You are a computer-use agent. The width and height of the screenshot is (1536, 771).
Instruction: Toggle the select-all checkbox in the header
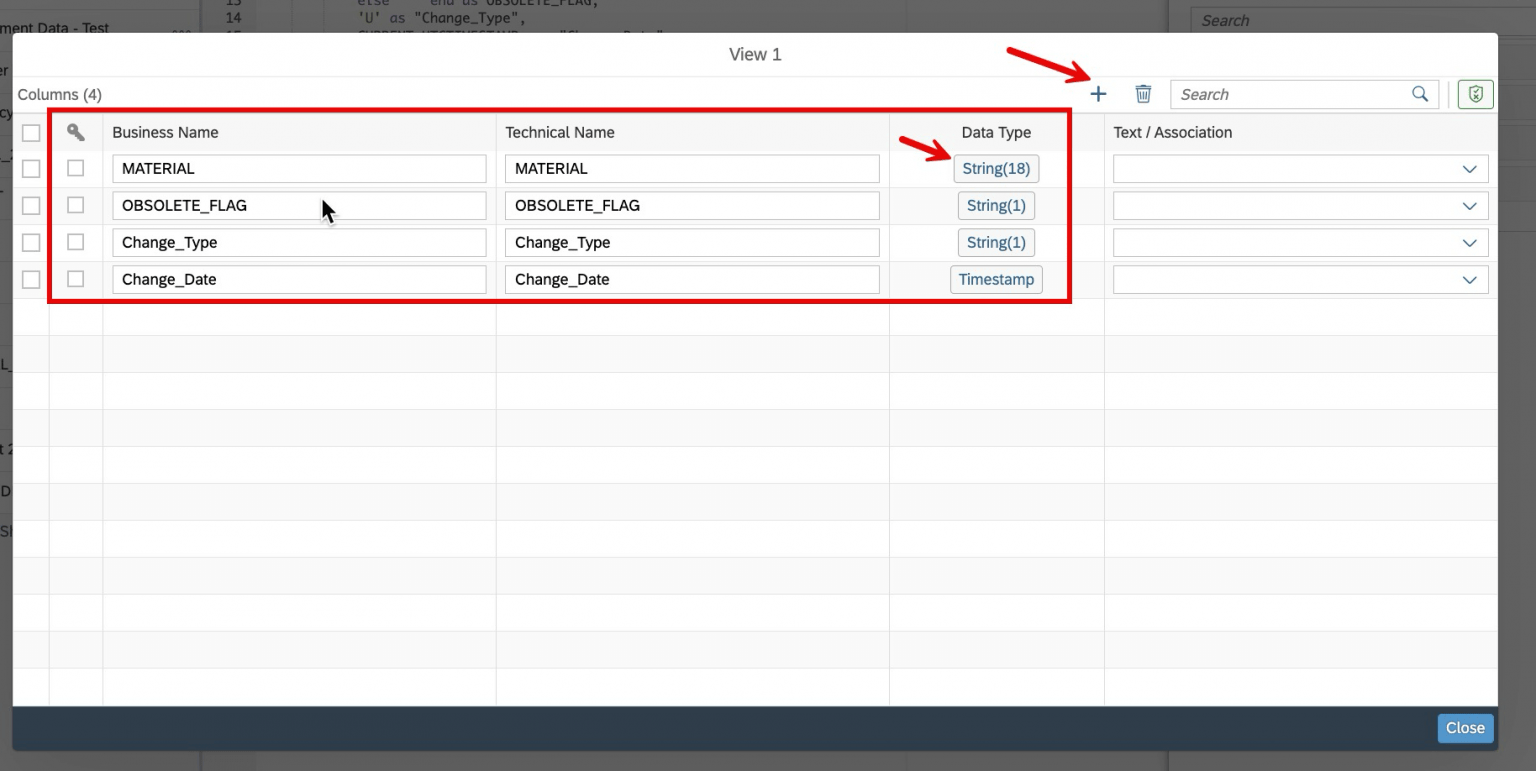tap(30, 132)
